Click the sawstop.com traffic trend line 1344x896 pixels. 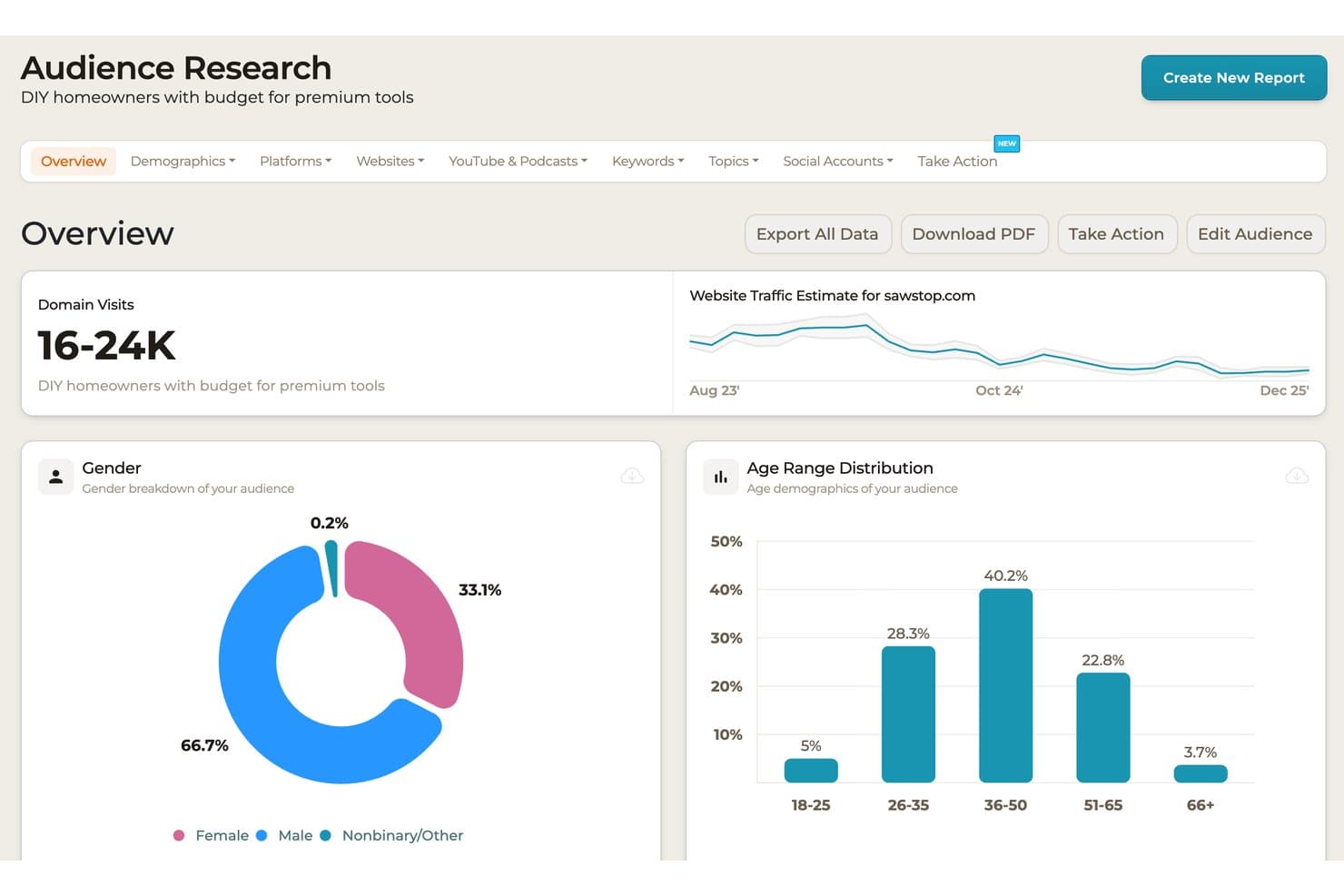tap(999, 350)
